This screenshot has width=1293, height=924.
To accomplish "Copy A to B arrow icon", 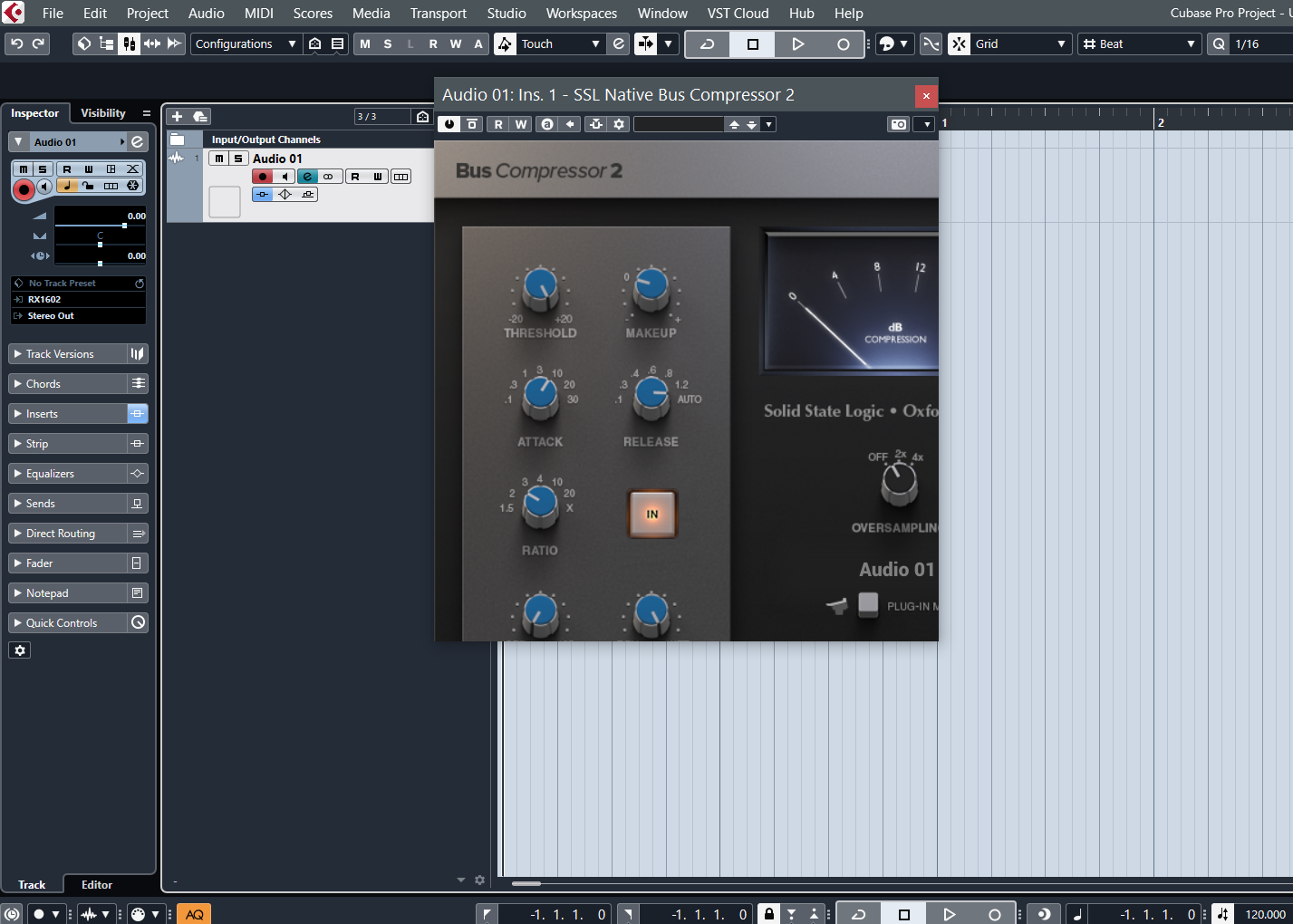I will (x=570, y=124).
